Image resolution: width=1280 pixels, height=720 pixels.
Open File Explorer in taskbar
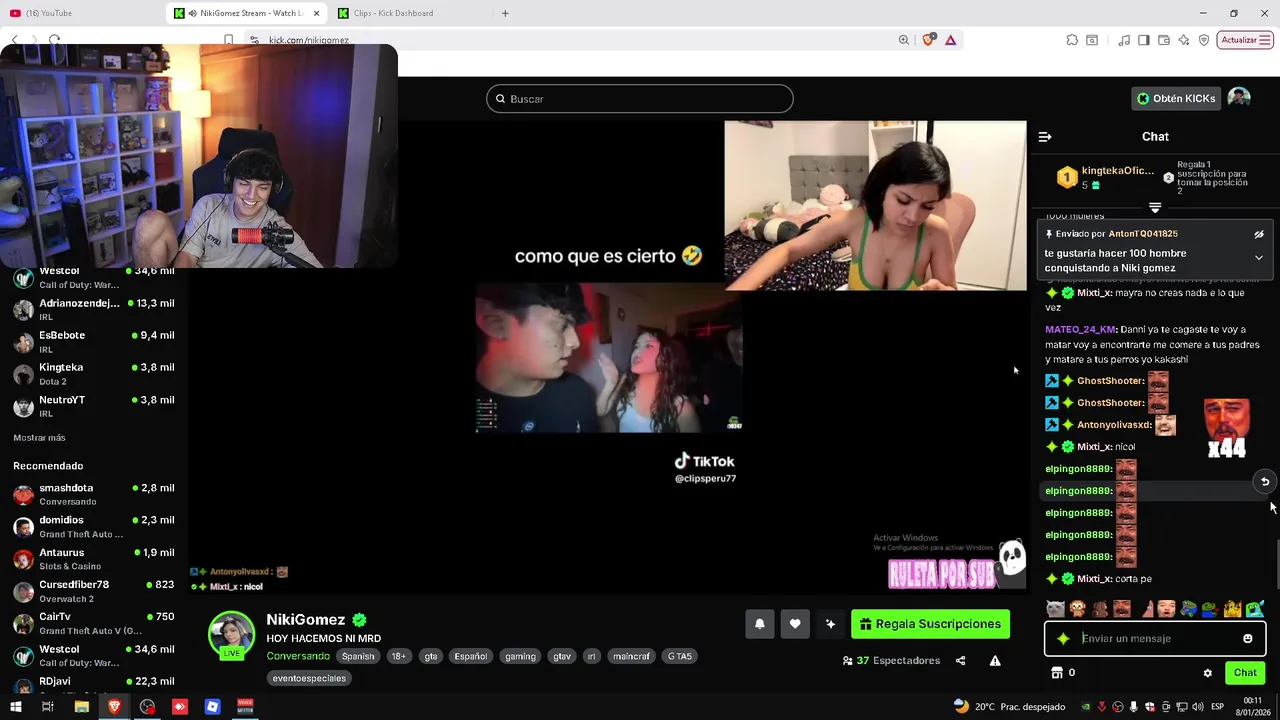point(82,707)
